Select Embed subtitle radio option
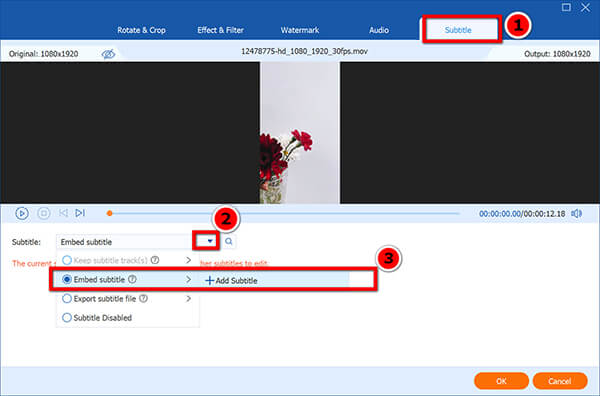 67,279
